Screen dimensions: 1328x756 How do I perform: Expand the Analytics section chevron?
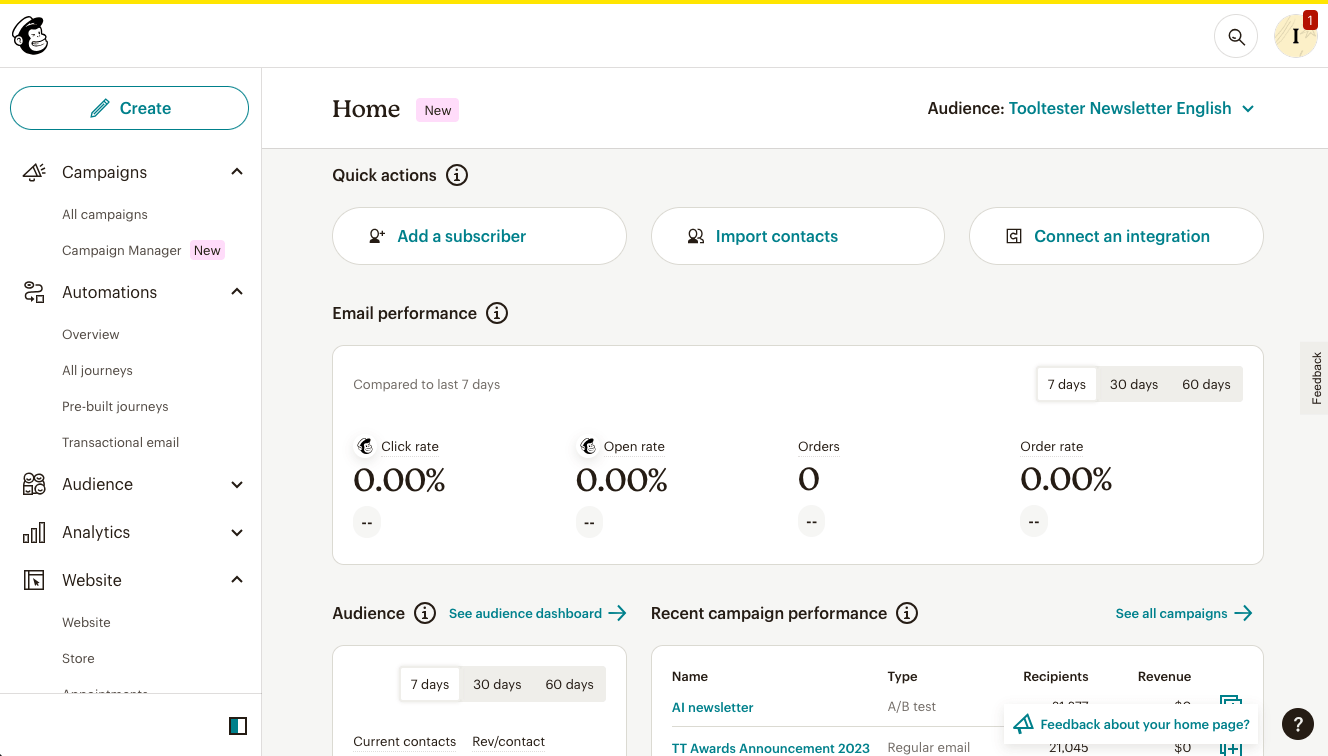(237, 532)
